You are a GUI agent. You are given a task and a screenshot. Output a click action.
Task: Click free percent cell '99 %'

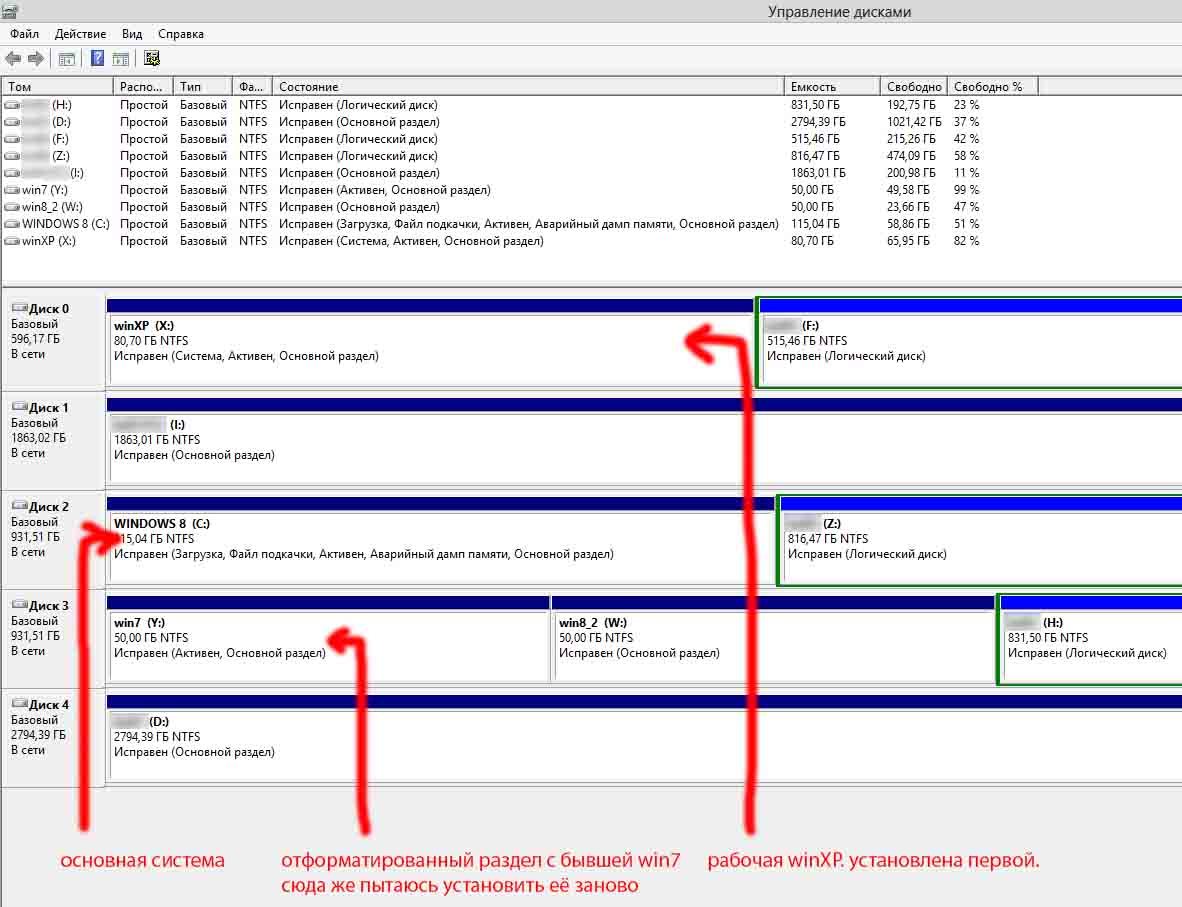[x=966, y=190]
